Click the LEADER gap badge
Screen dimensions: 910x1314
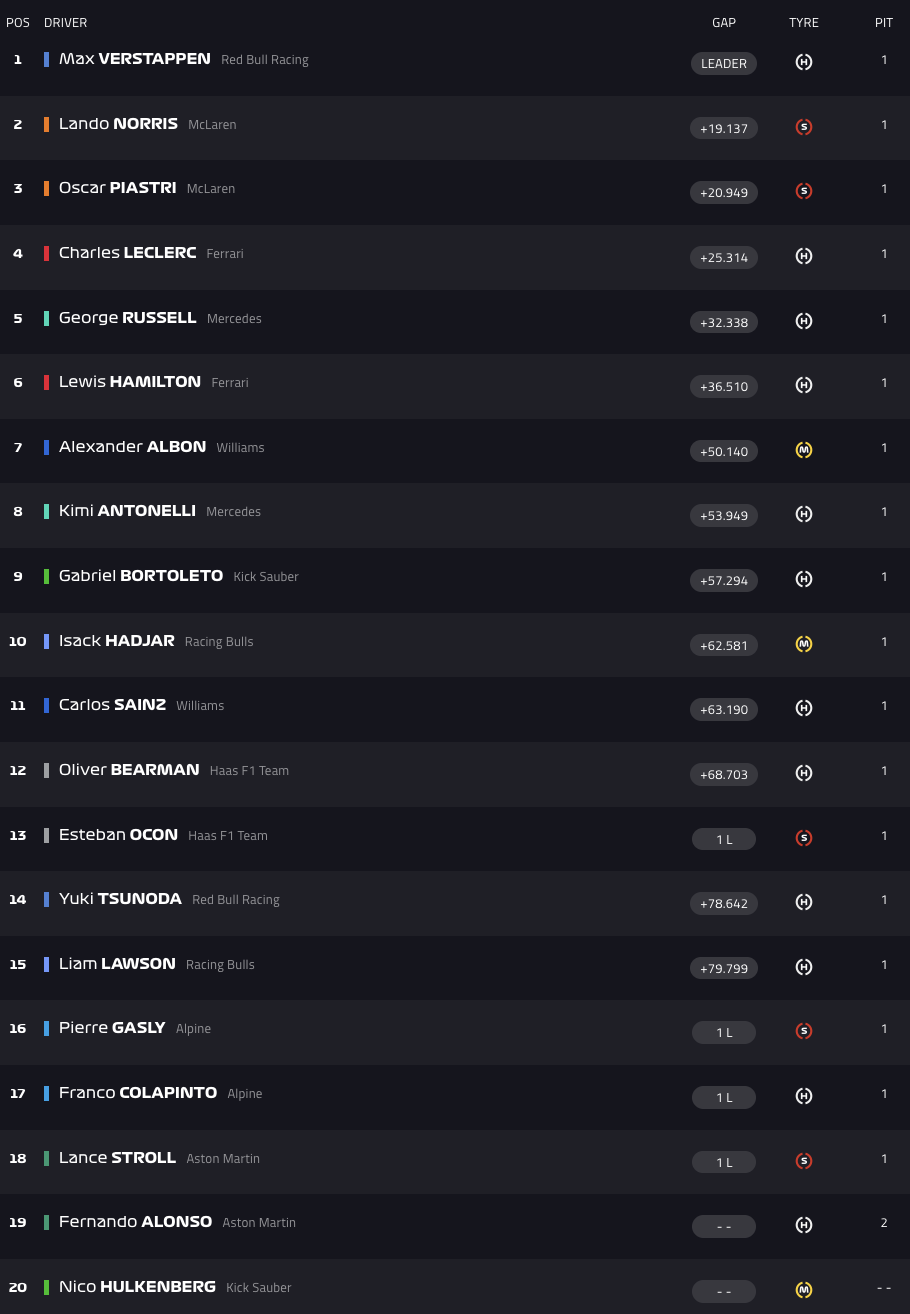(x=724, y=64)
